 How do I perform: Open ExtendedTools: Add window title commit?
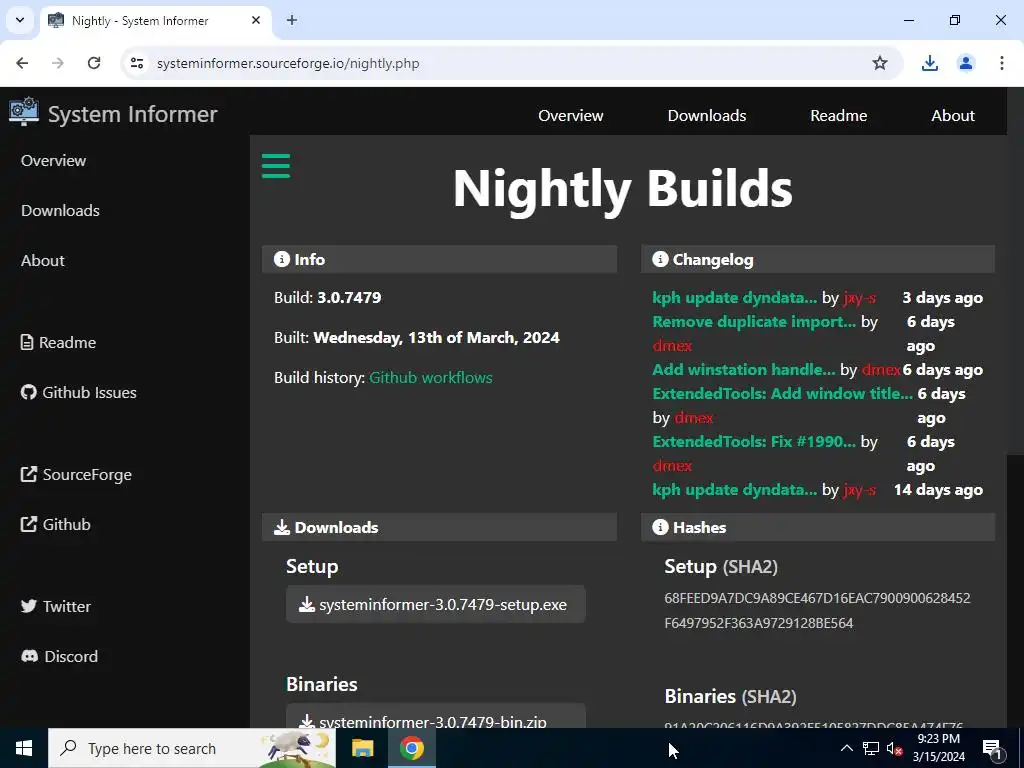(782, 394)
